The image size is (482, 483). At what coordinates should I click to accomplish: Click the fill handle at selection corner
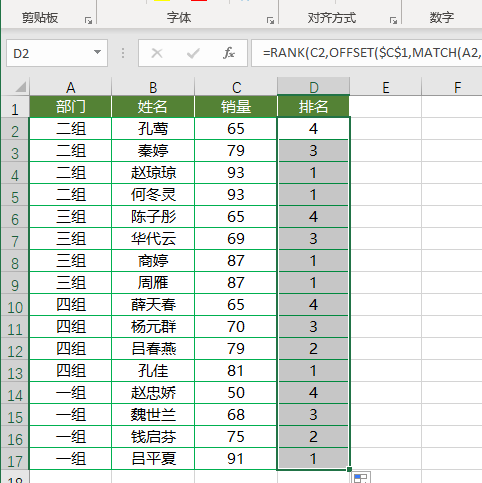[349, 469]
